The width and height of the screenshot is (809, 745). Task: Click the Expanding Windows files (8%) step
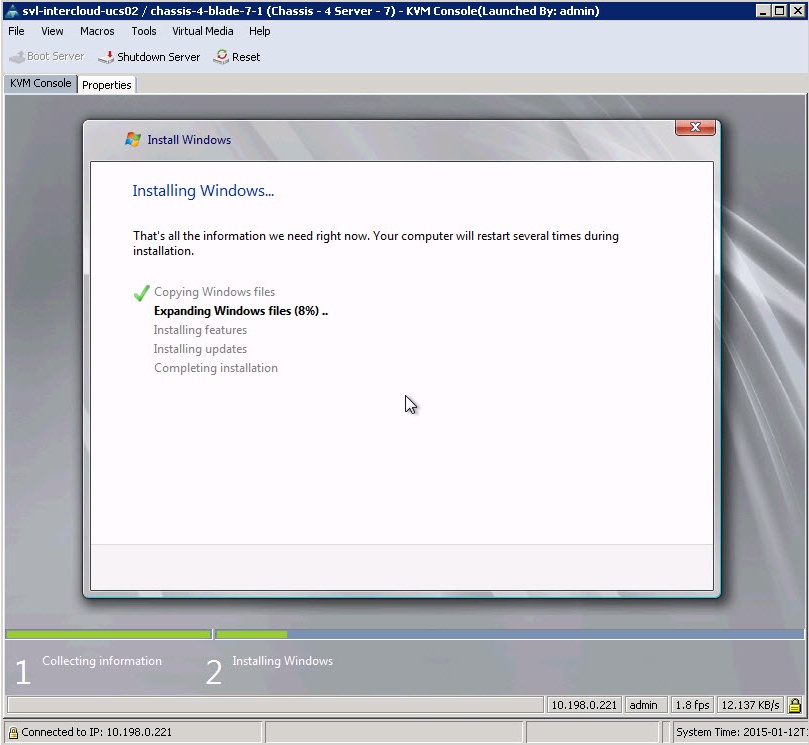point(241,311)
